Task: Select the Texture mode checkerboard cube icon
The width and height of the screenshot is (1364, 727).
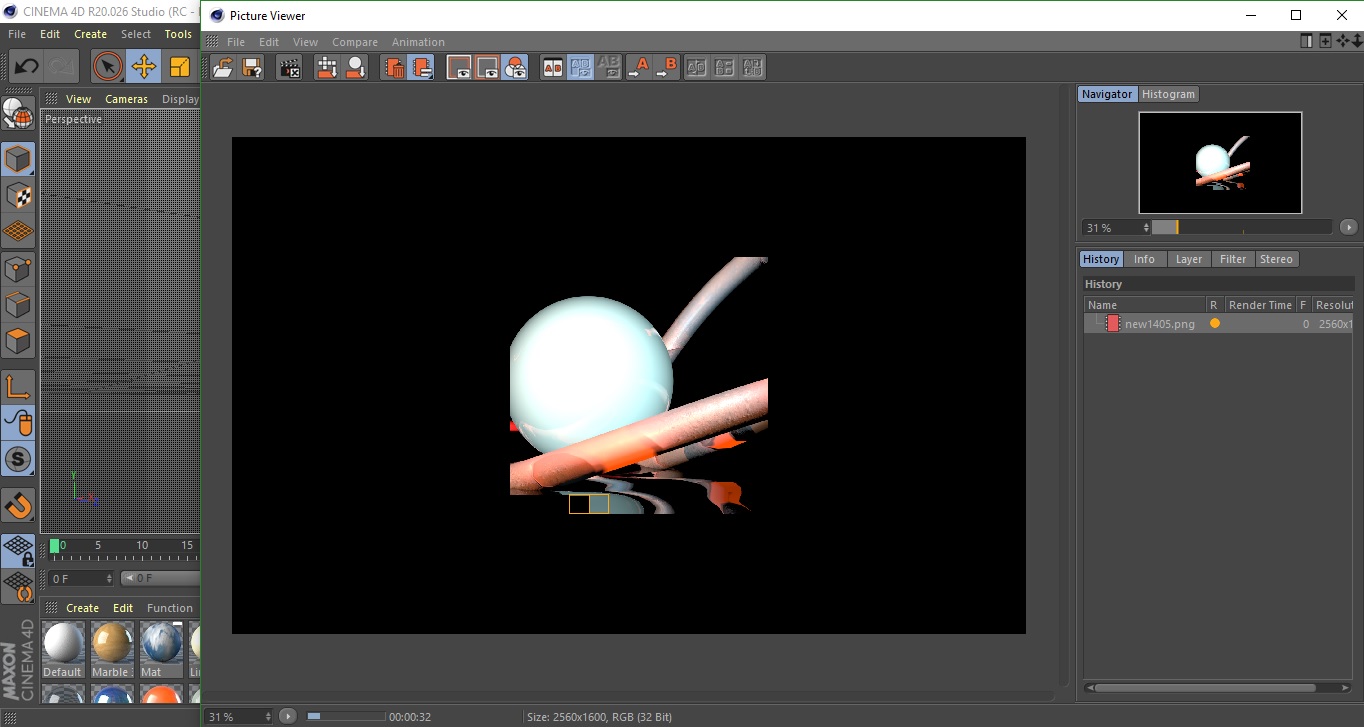Action: [18, 195]
